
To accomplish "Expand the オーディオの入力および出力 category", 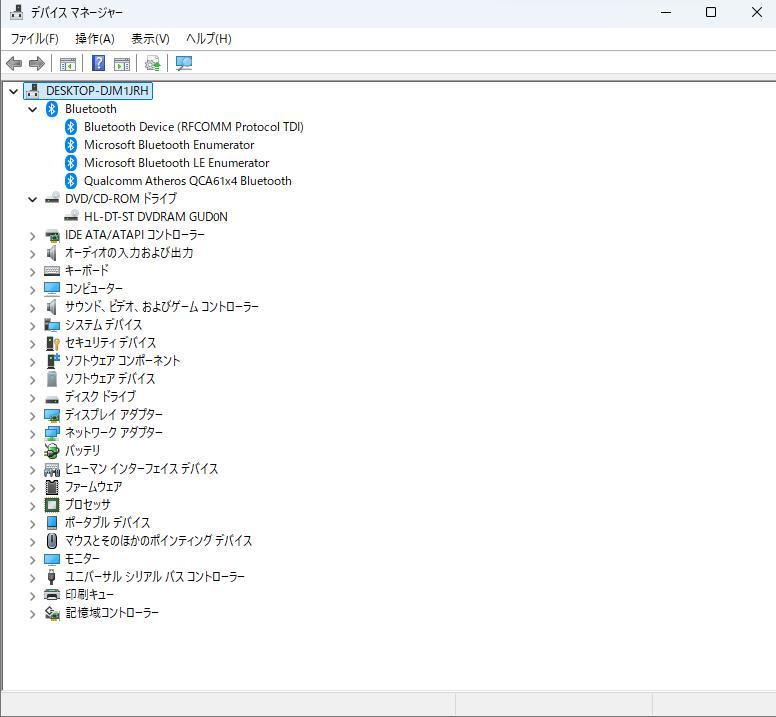I will 33,254.
